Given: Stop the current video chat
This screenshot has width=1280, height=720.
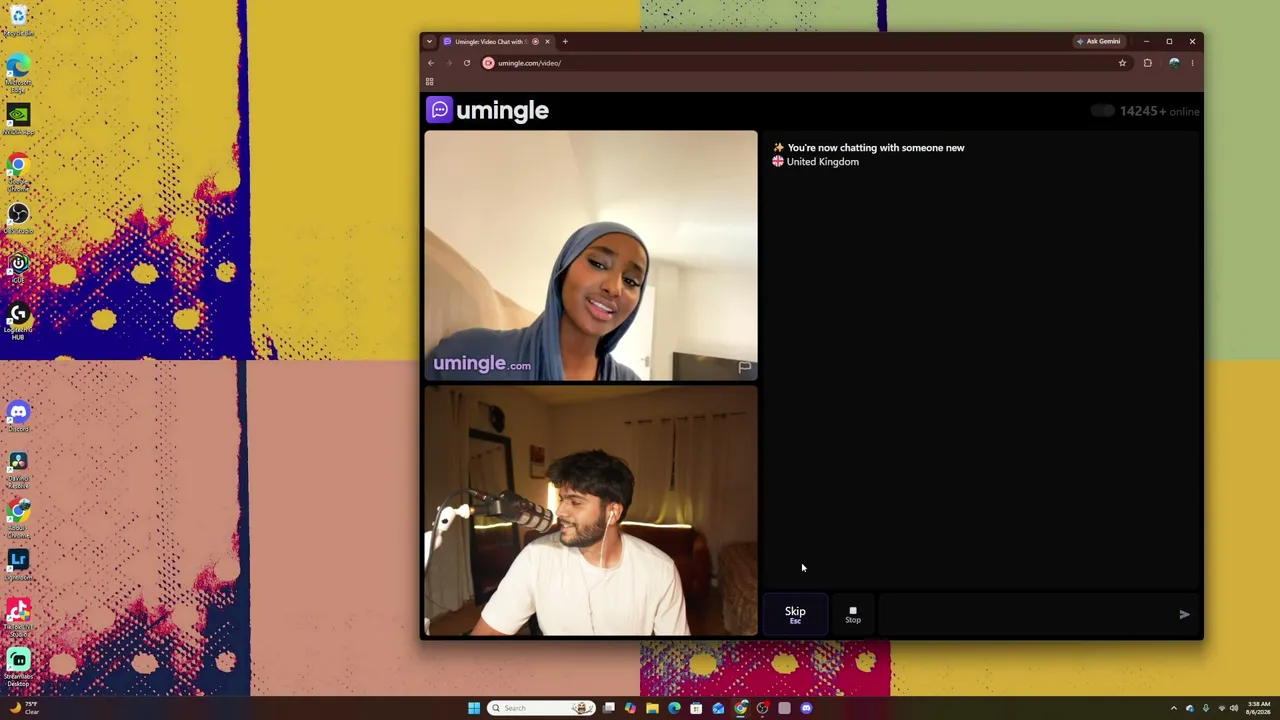Looking at the screenshot, I should pyautogui.click(x=853, y=614).
